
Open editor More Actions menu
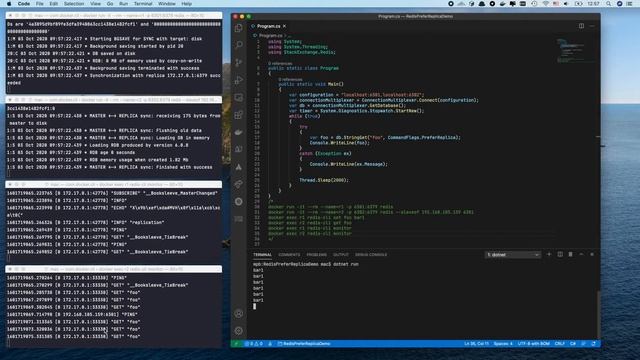click(592, 26)
